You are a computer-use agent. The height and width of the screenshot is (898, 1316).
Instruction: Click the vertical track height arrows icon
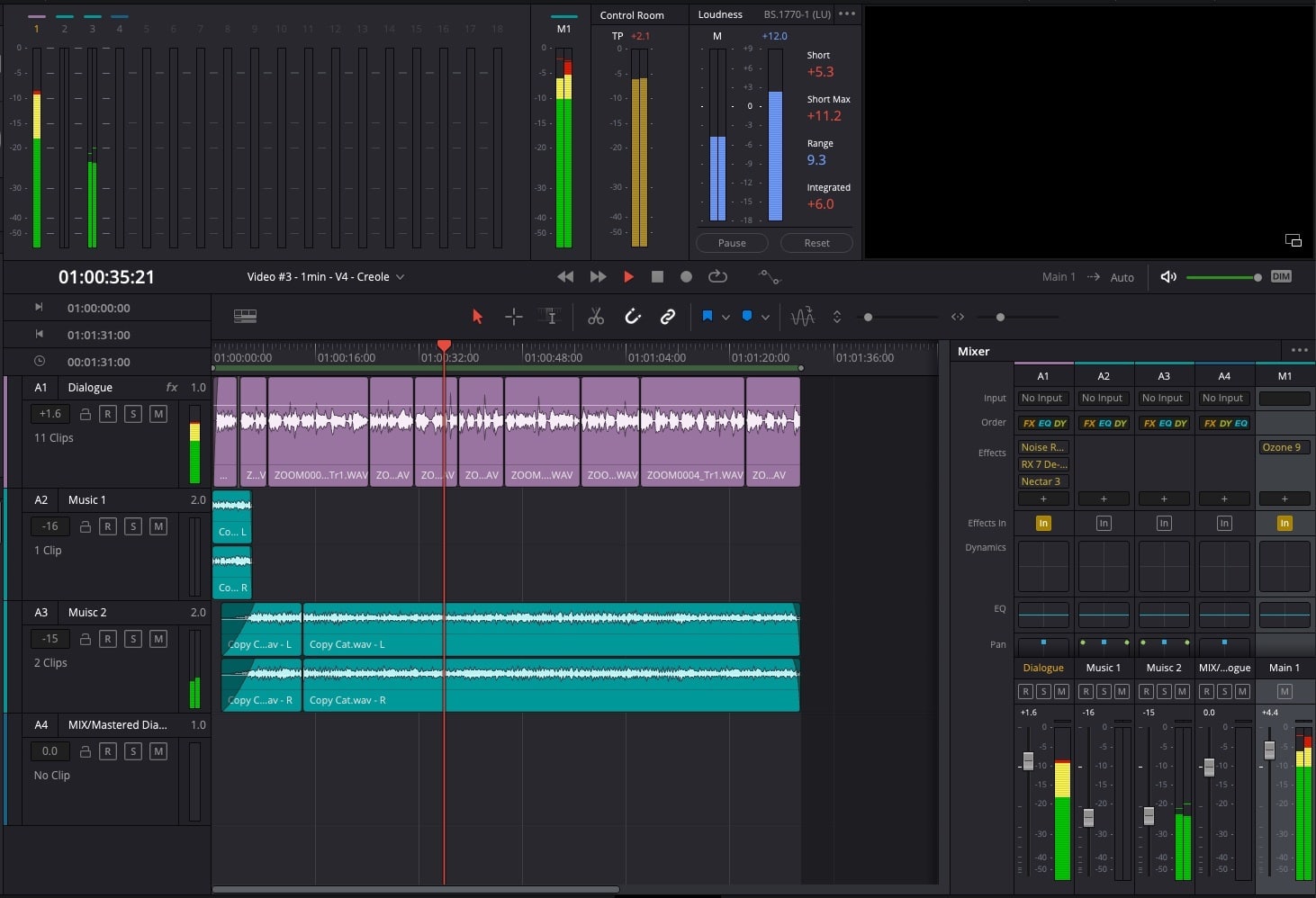pyautogui.click(x=837, y=317)
